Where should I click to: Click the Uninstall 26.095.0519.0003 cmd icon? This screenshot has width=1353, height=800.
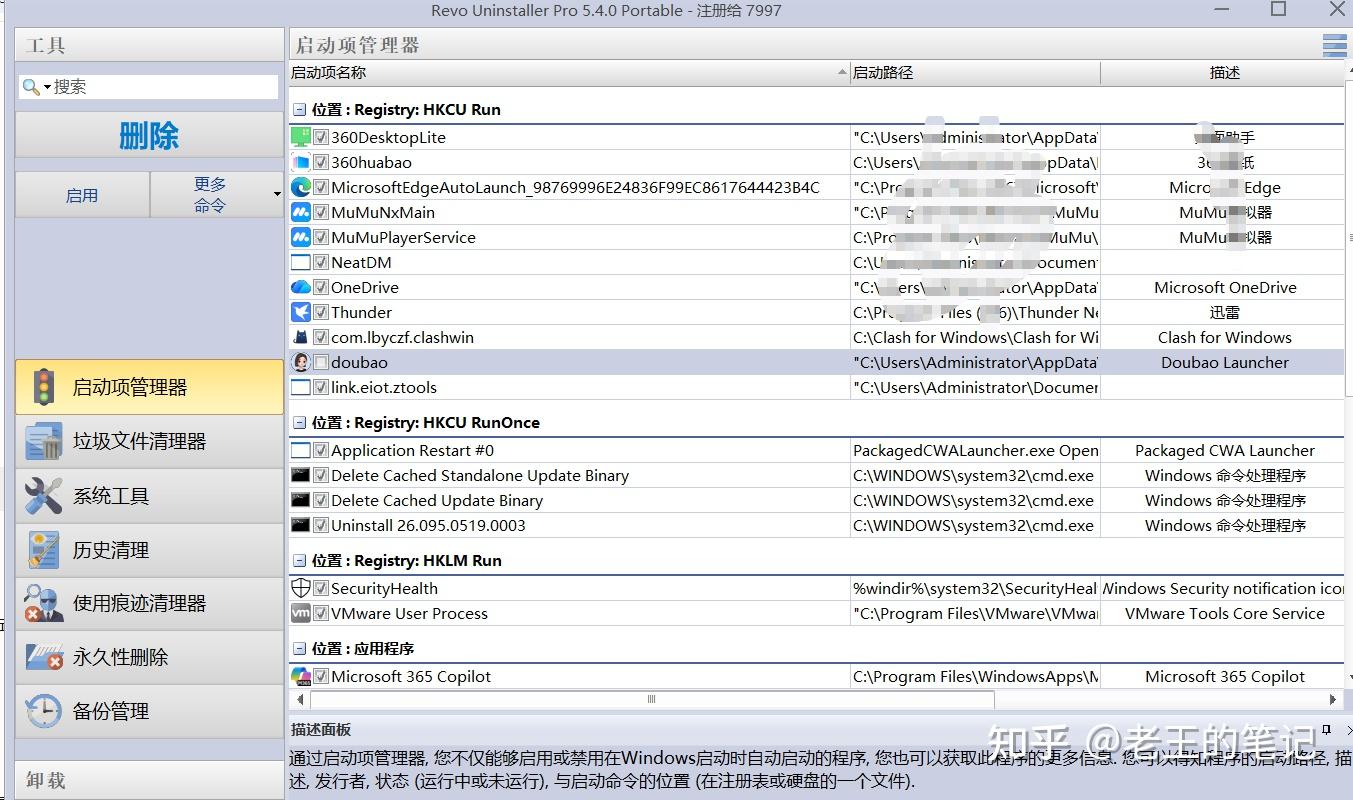pos(300,525)
